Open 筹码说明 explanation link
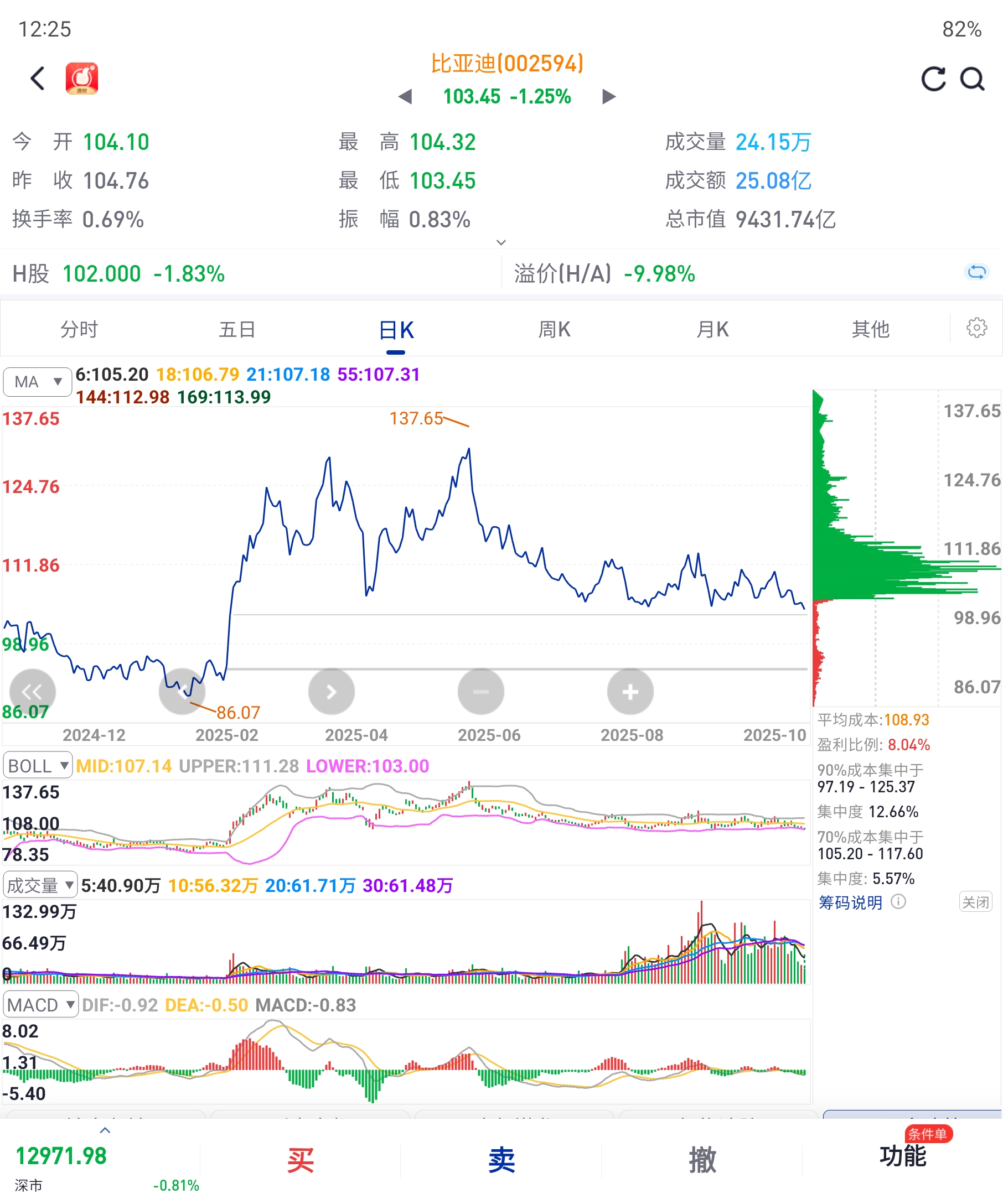Image resolution: width=1003 pixels, height=1204 pixels. click(x=850, y=902)
